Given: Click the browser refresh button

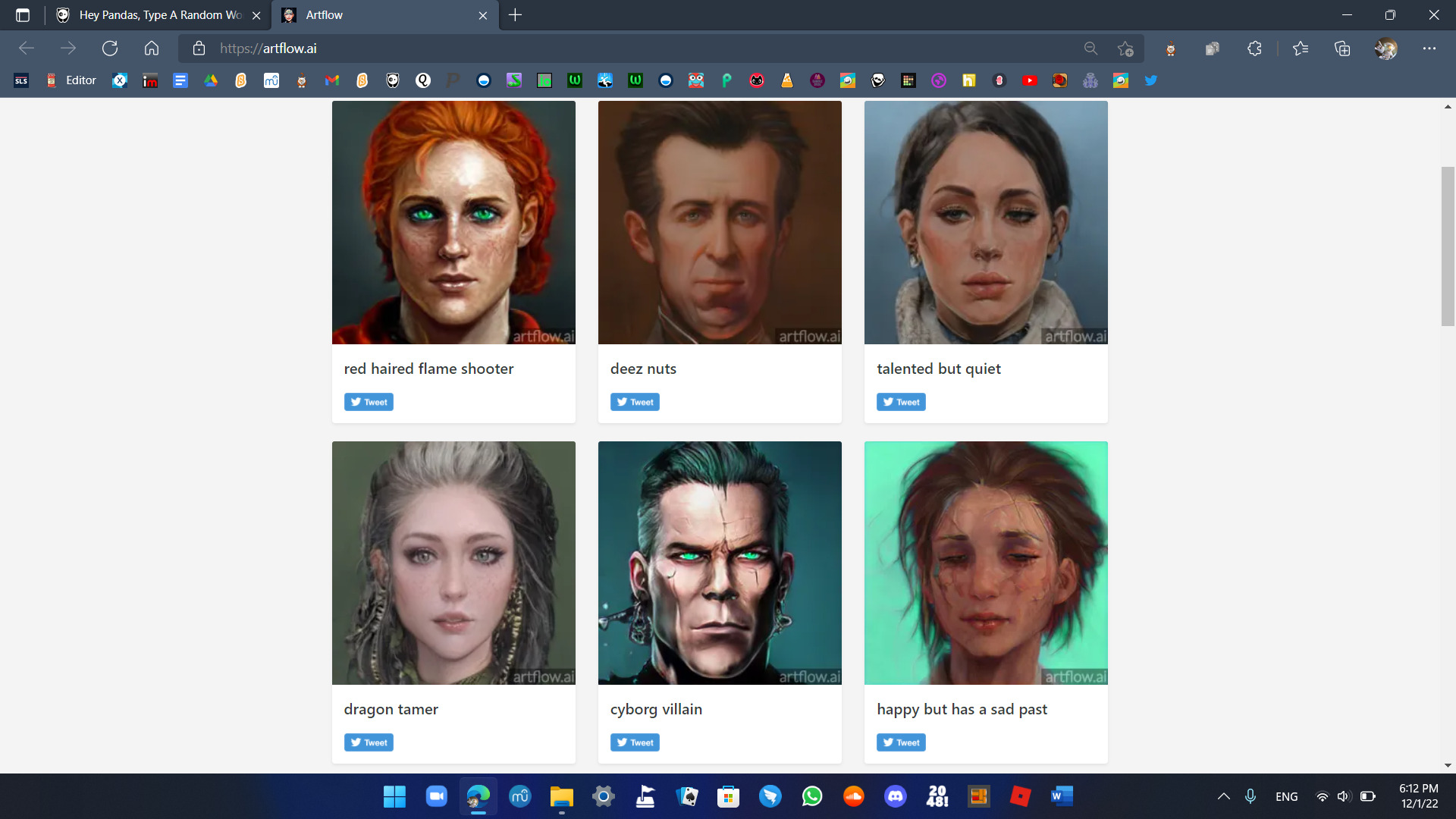Looking at the screenshot, I should tap(110, 49).
